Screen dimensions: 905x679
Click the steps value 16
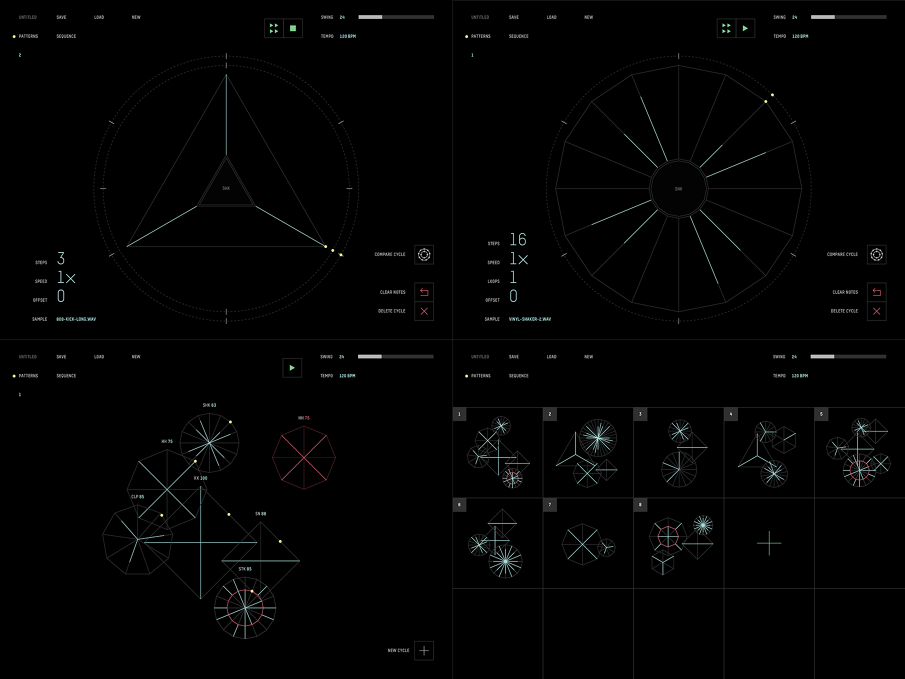[517, 240]
